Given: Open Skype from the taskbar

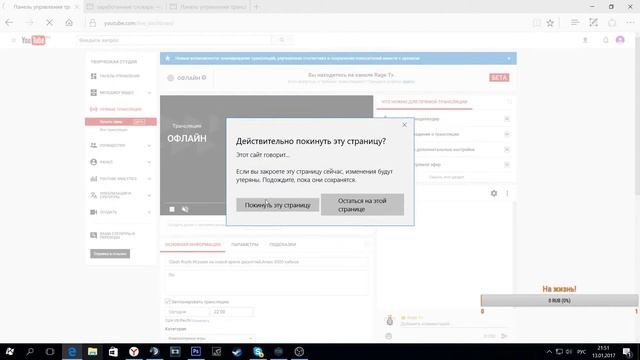Looking at the screenshot, I should click(258, 351).
